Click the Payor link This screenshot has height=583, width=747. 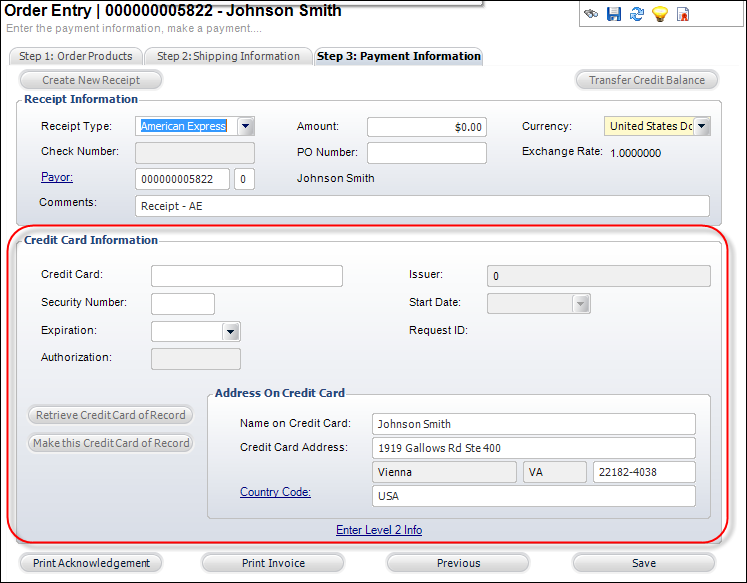point(57,177)
